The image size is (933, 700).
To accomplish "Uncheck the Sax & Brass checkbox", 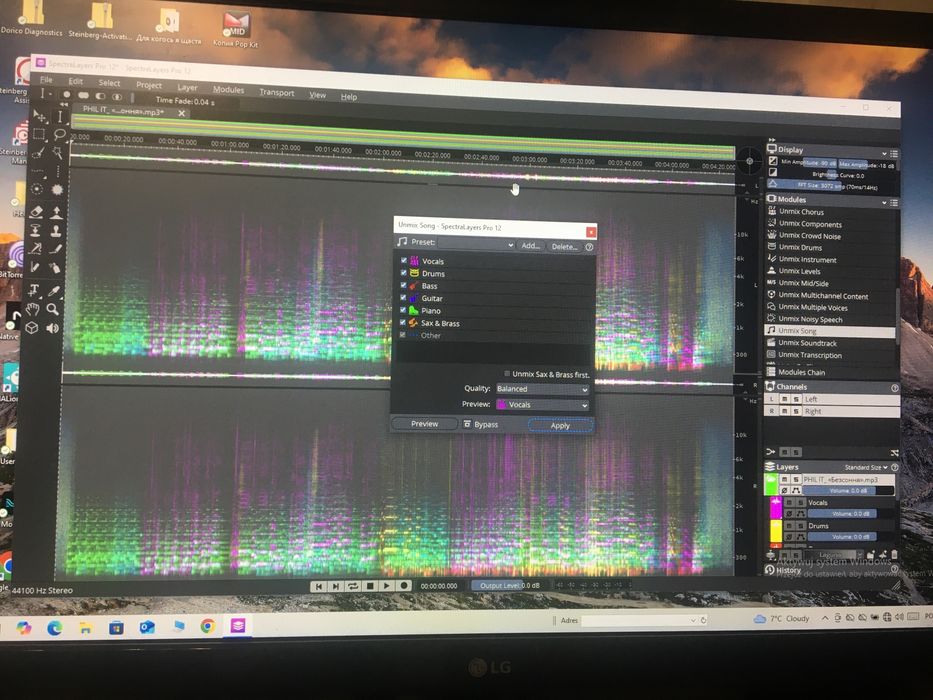I will coord(403,323).
